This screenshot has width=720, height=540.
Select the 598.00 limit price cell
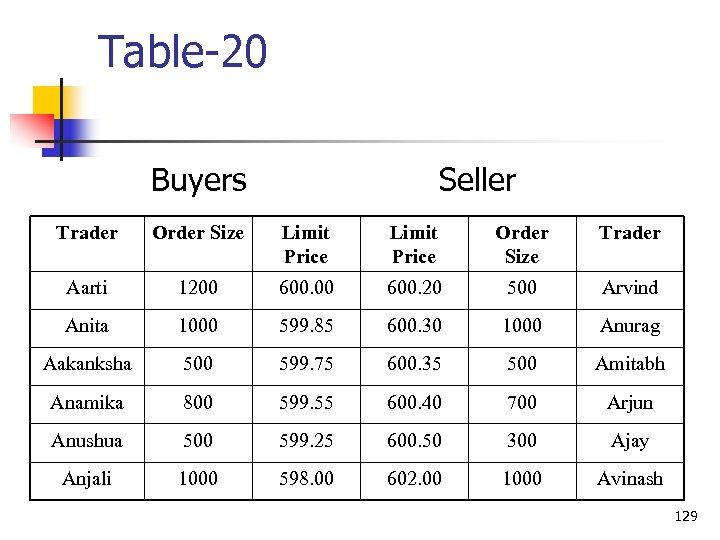306,479
